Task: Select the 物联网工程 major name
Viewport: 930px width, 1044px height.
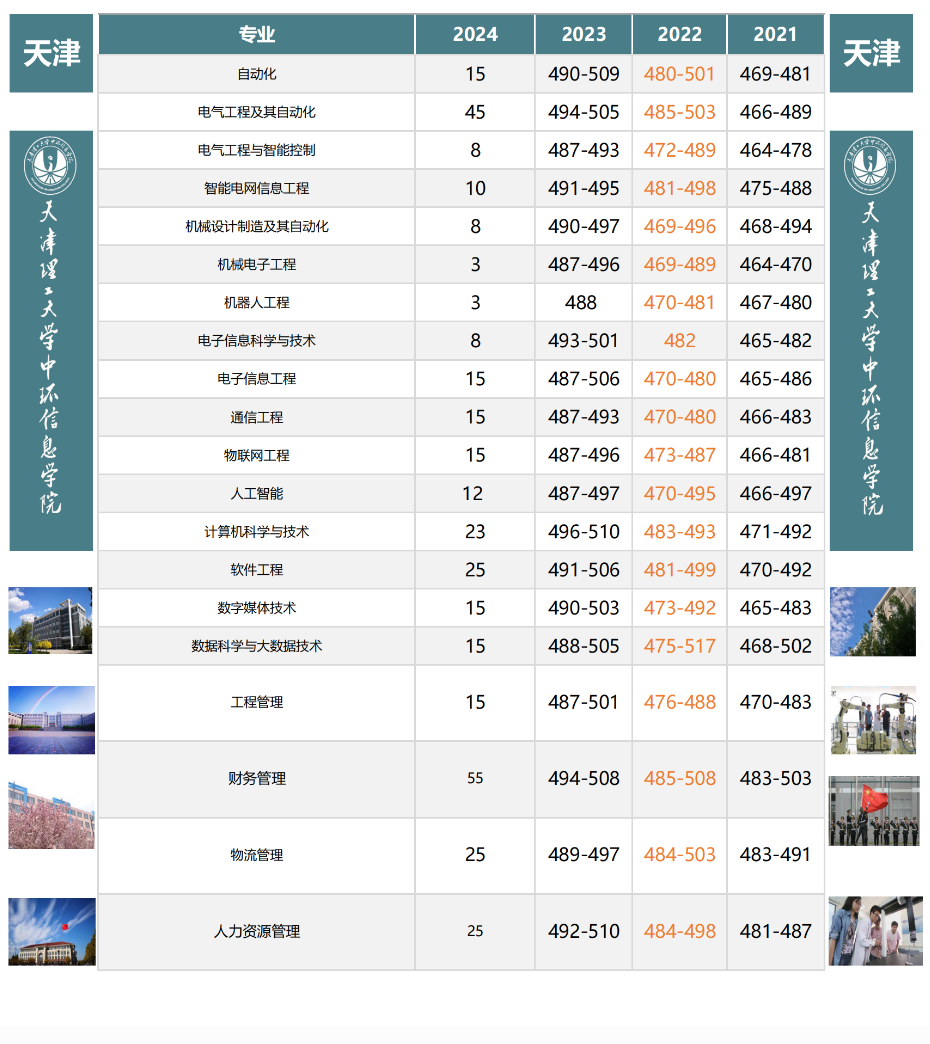Action: click(257, 455)
